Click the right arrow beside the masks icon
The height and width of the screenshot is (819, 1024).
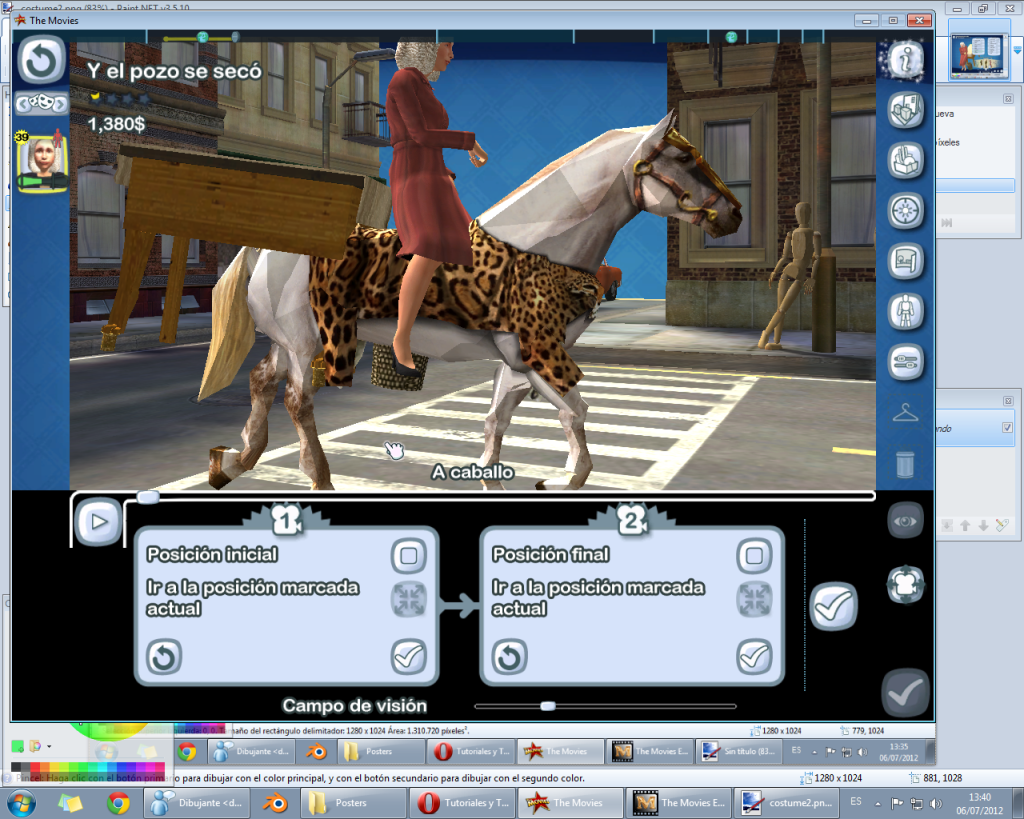(x=60, y=103)
